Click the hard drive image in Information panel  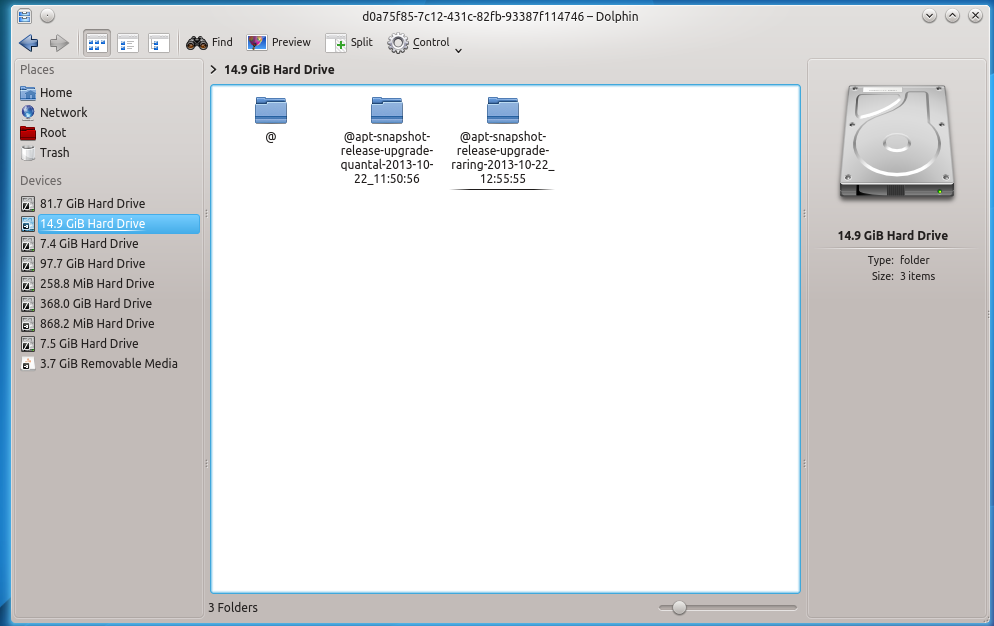pos(897,144)
